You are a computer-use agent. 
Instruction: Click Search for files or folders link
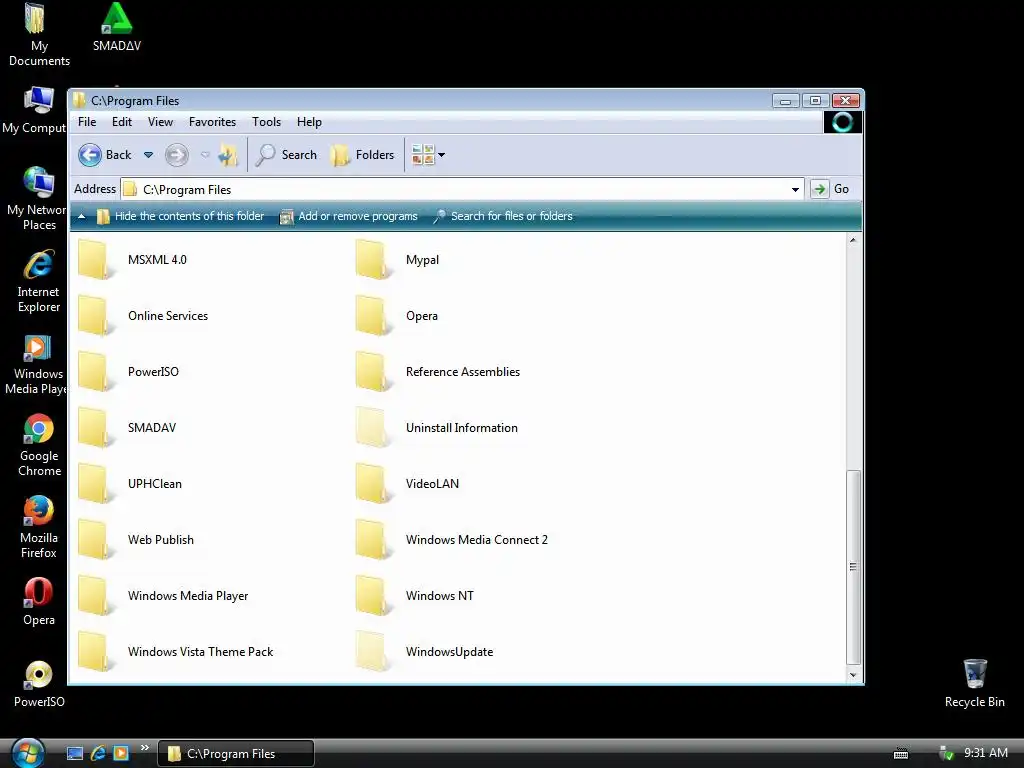coord(503,216)
